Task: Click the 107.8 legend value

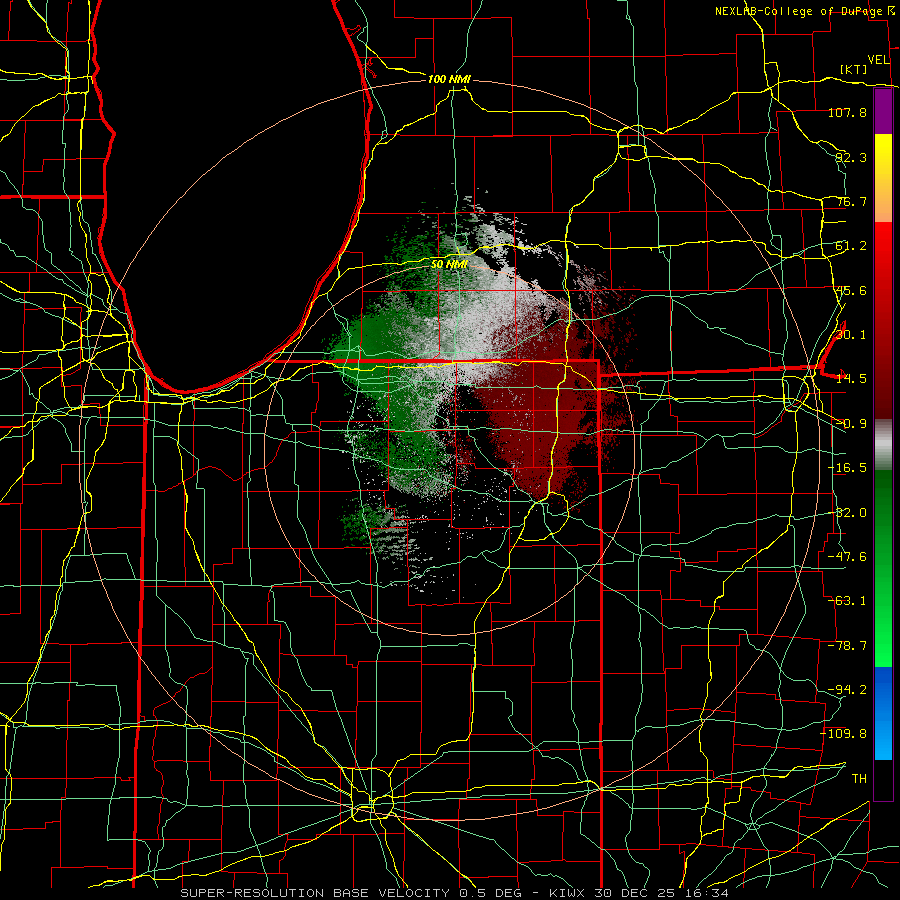Action: coord(847,112)
